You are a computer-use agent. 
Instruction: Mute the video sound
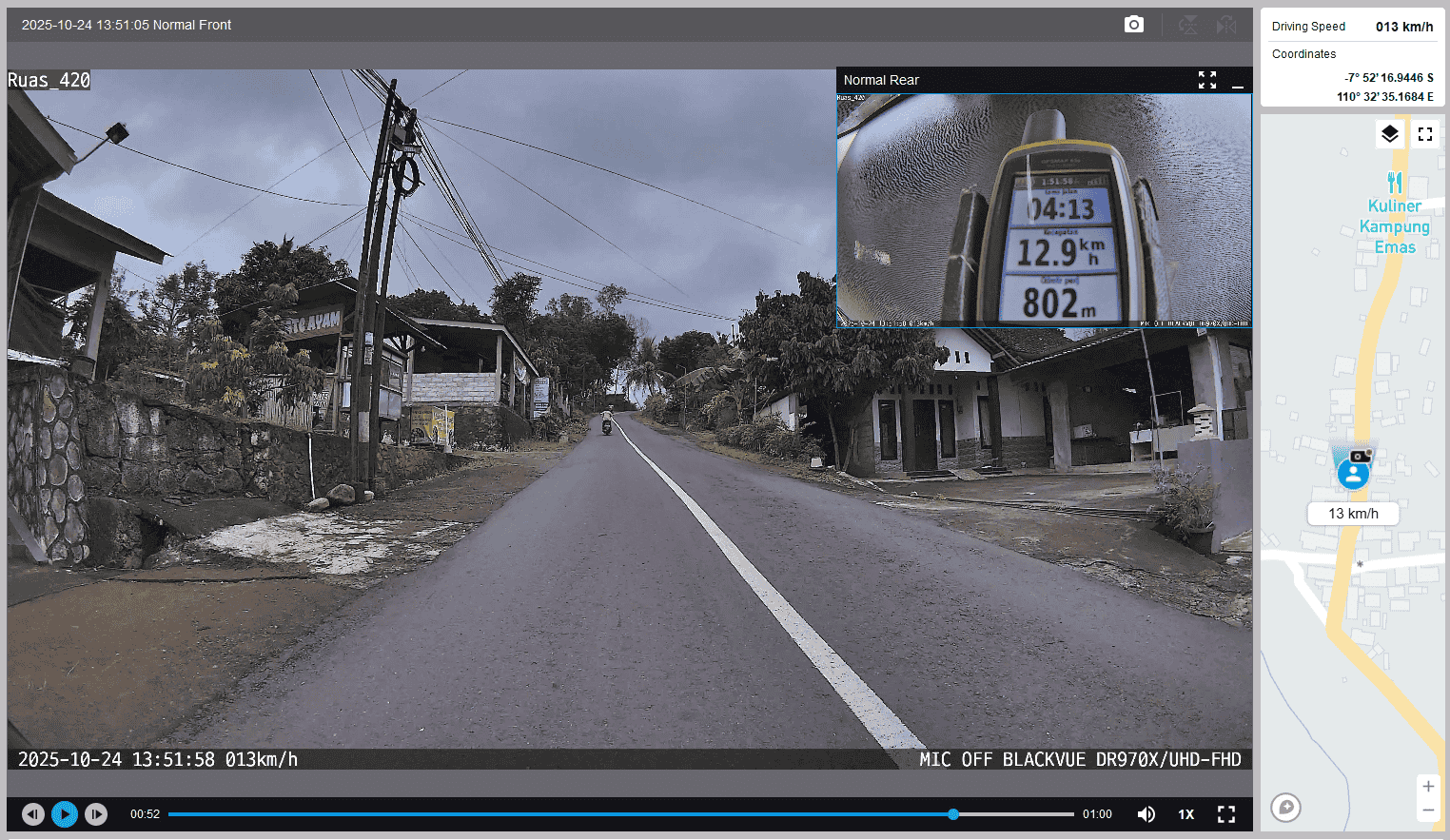pyautogui.click(x=1146, y=814)
